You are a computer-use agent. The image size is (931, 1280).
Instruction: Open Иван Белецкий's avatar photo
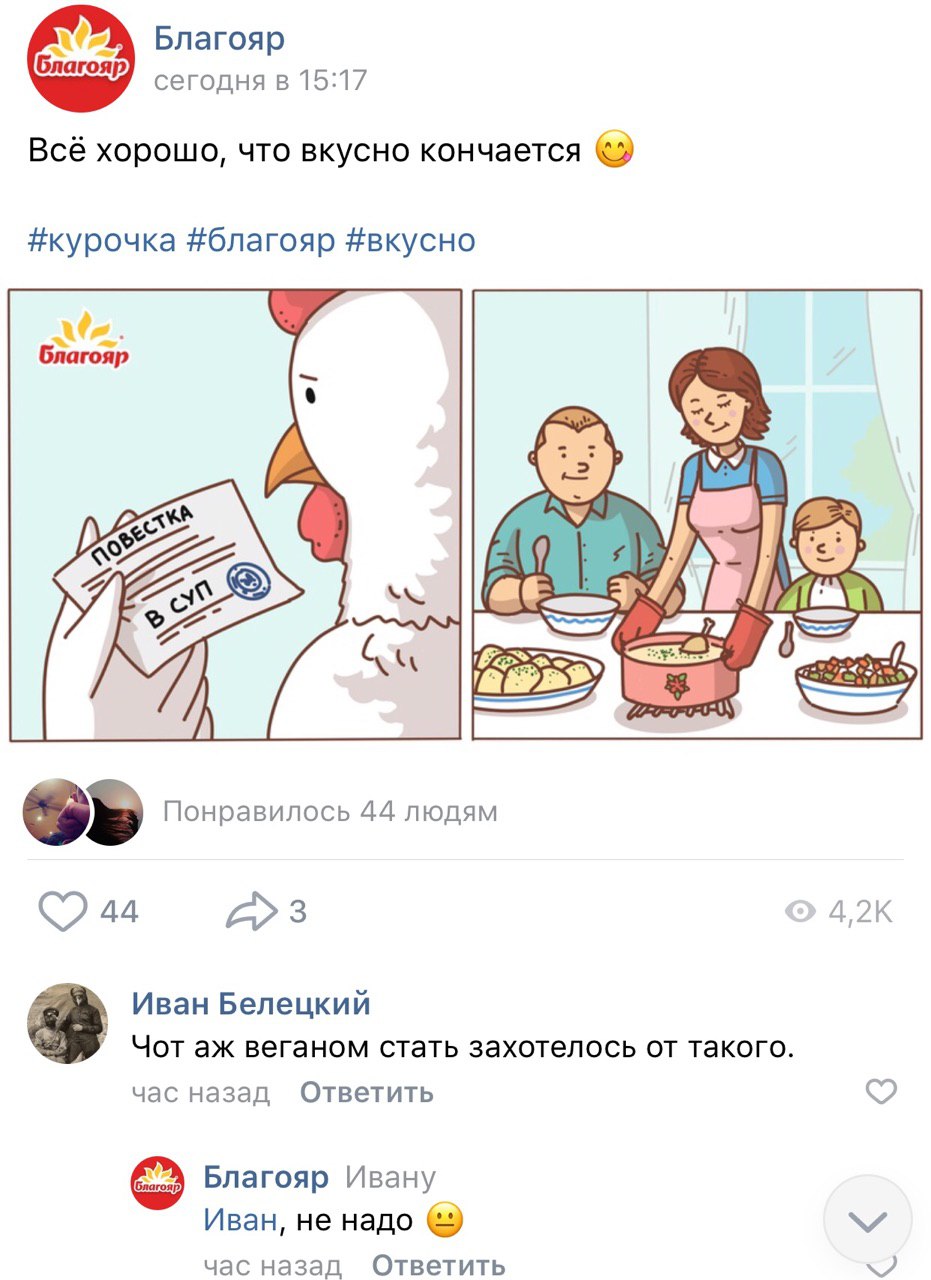67,1023
